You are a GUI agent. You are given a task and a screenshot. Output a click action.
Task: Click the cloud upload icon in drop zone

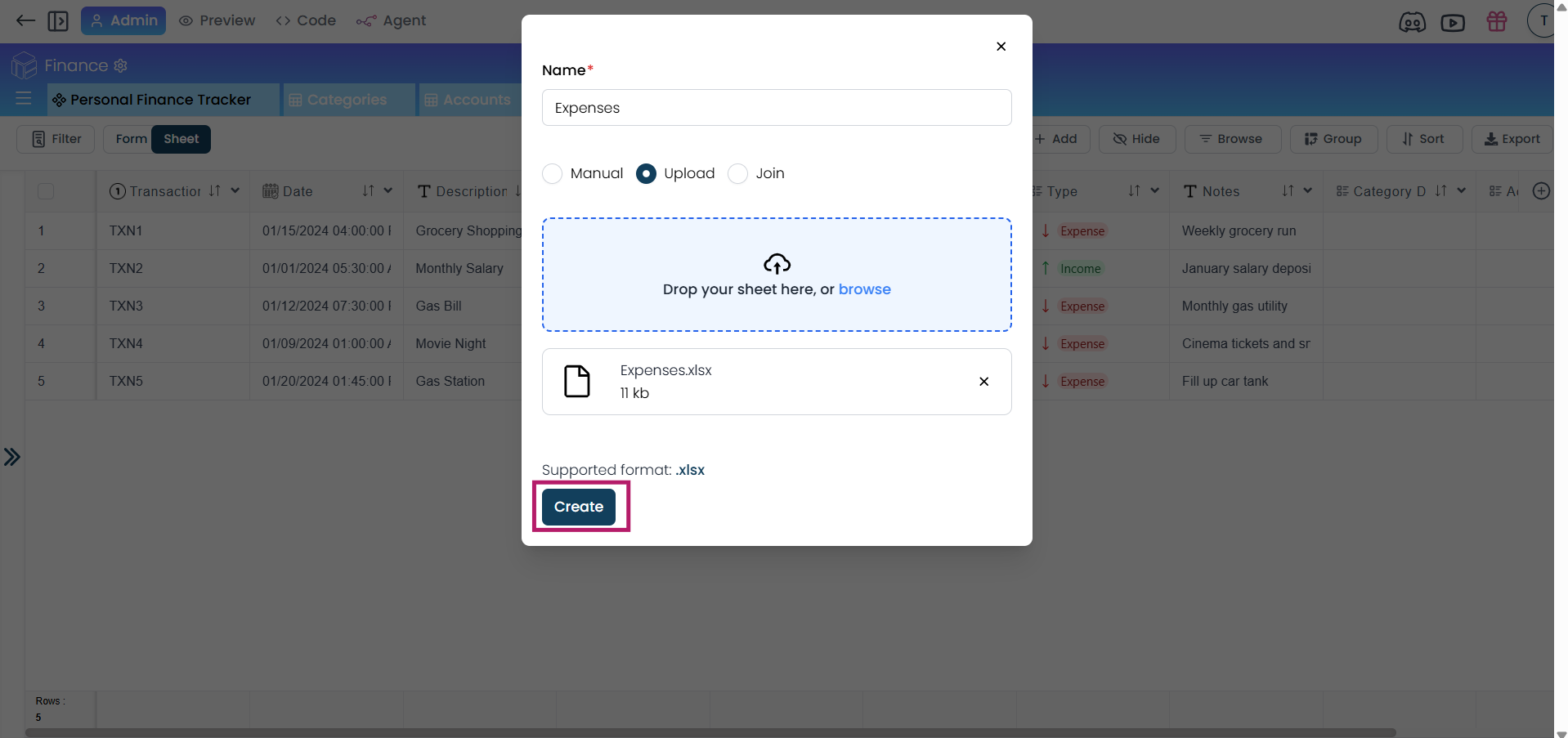(777, 263)
